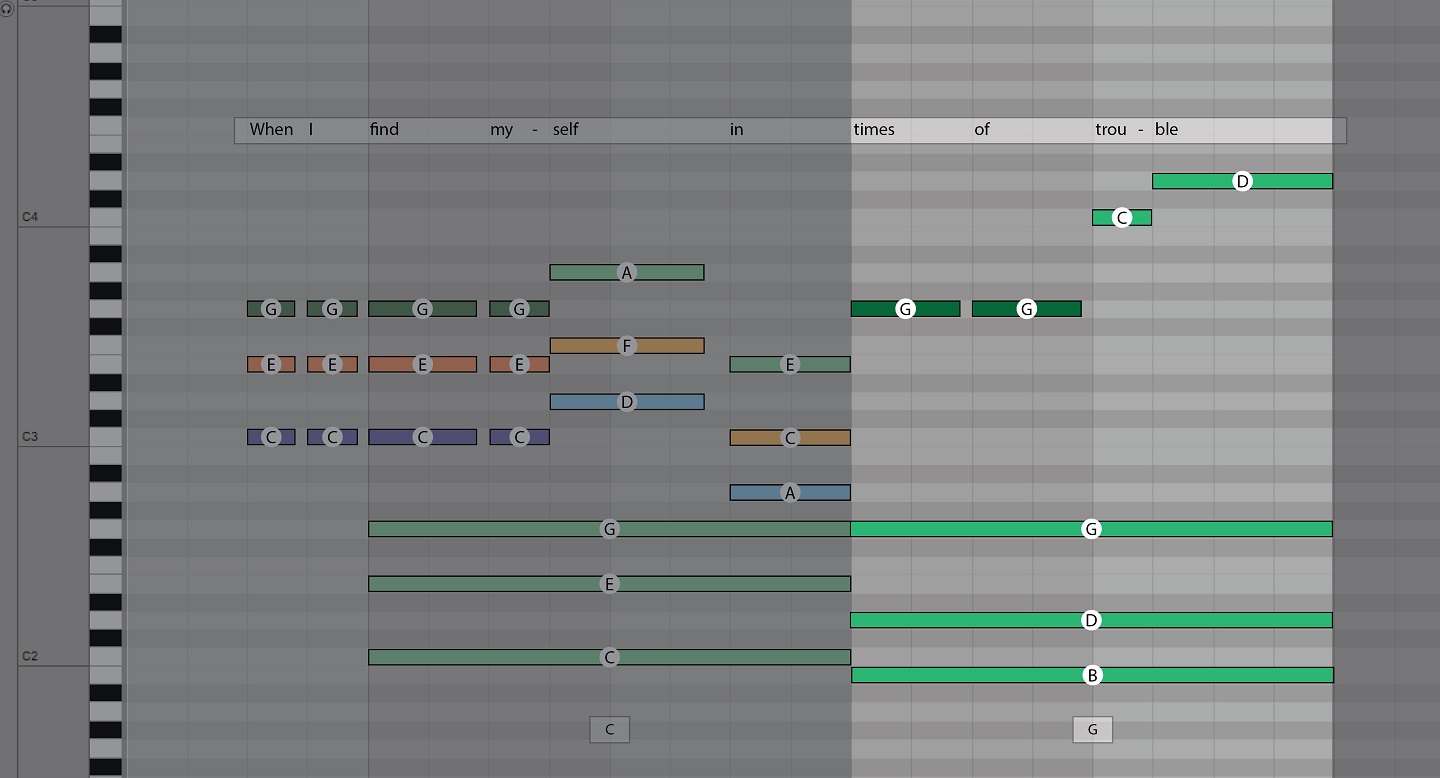Toggle the dark green G note under 'times'

[904, 308]
